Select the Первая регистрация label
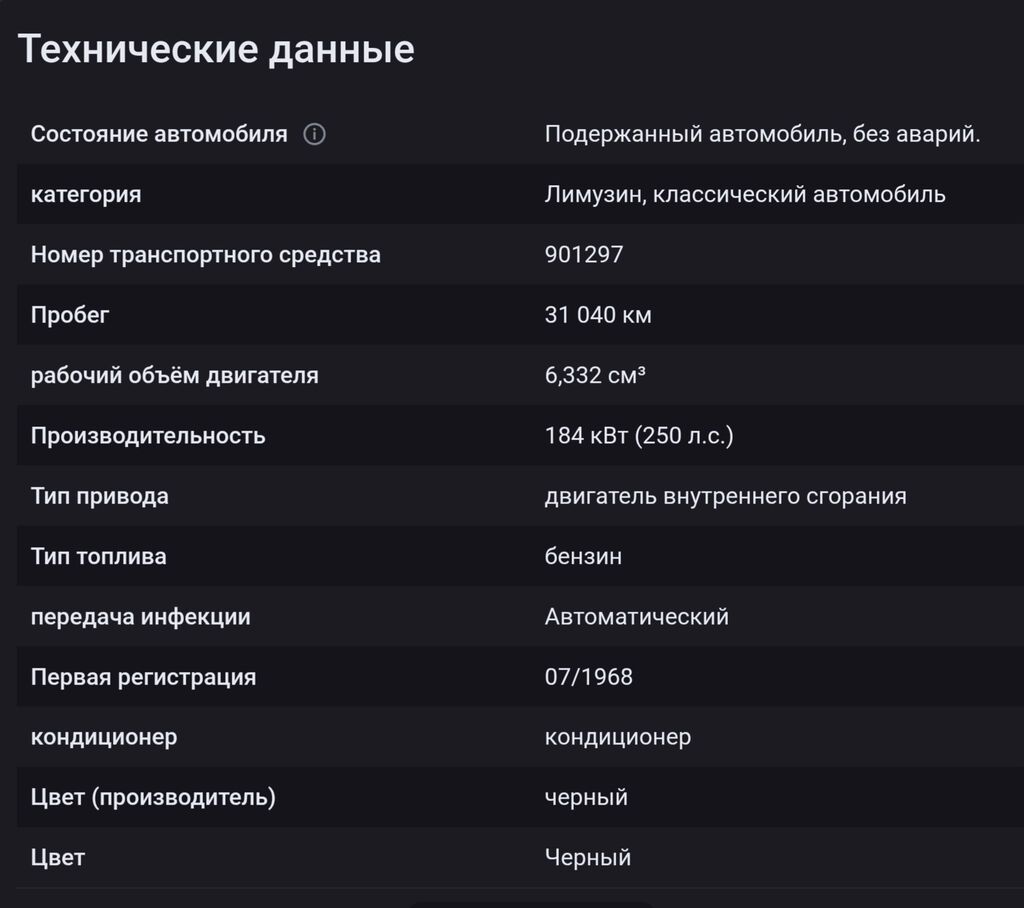 (144, 677)
